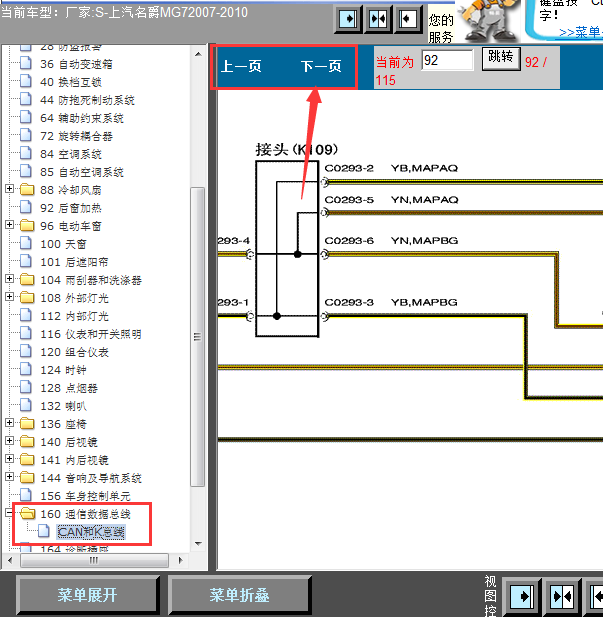
Task: Click the folder icon of 136 座椅
Action: [27, 423]
